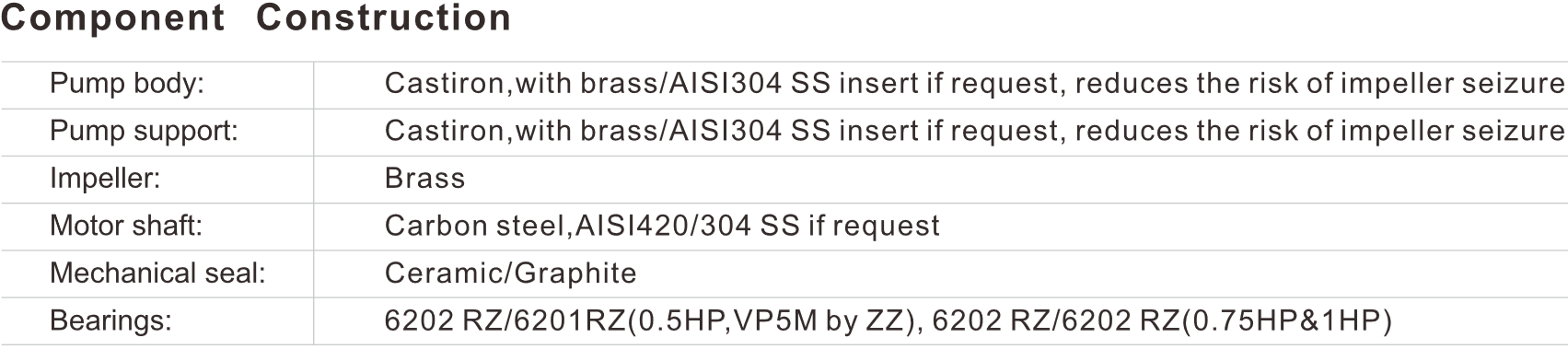Viewport: 1568px width, 349px height.
Task: Select the Pump support label
Action: pos(144,131)
